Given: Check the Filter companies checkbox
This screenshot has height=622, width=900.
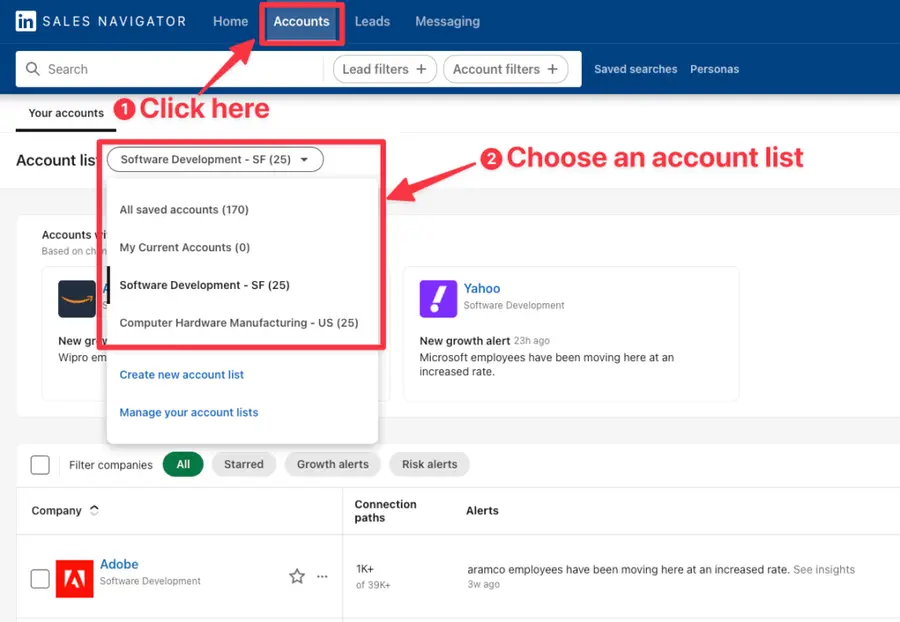Looking at the screenshot, I should 40,464.
